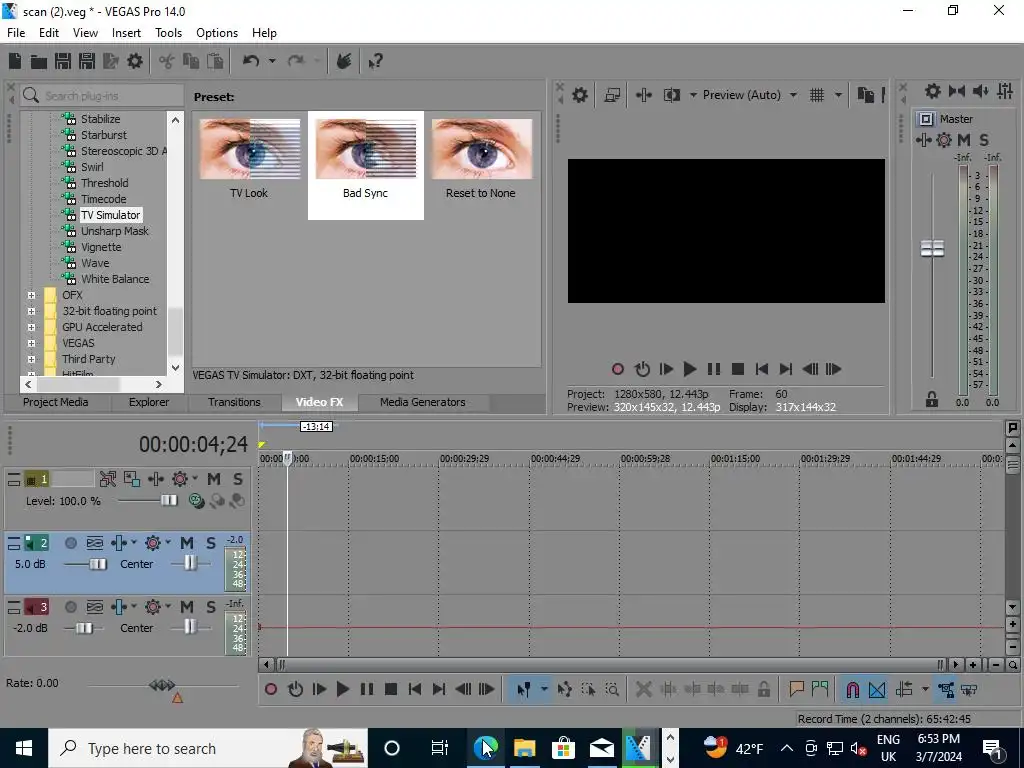Select the Reset to None preset
This screenshot has height=768, width=1024.
coord(481,159)
